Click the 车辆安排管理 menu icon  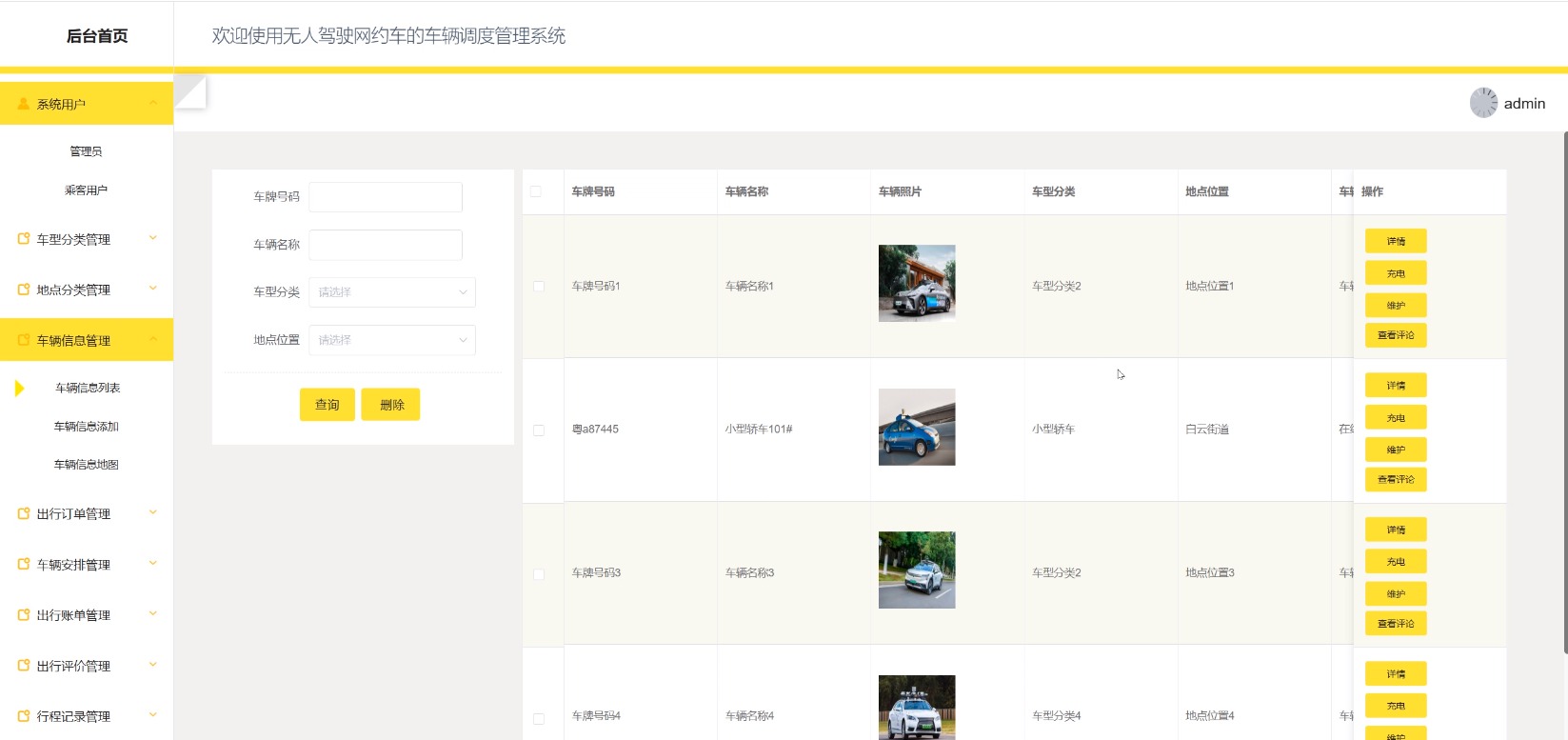tap(24, 565)
